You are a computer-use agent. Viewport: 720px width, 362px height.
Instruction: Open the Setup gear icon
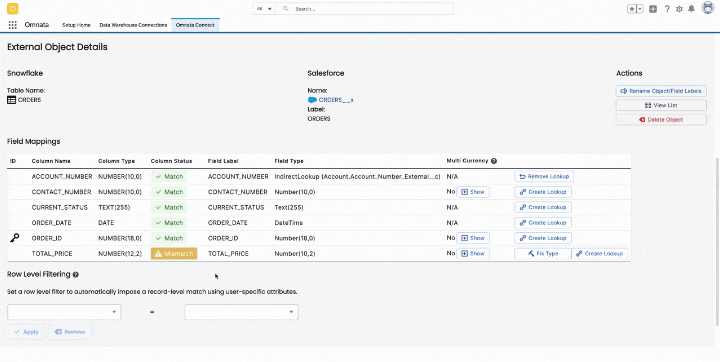point(679,9)
